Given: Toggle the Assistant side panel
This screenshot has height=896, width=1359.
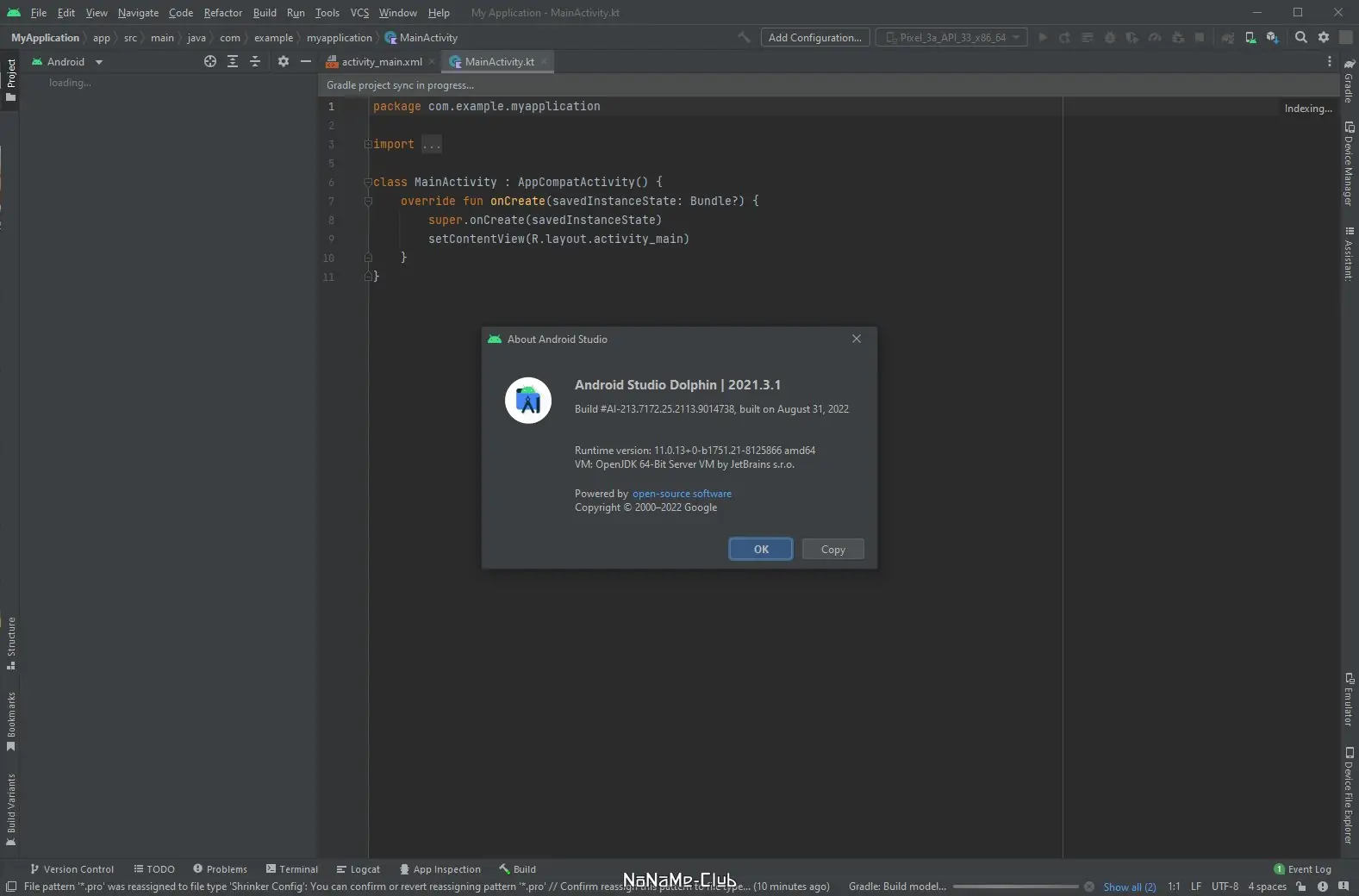Looking at the screenshot, I should [1349, 253].
